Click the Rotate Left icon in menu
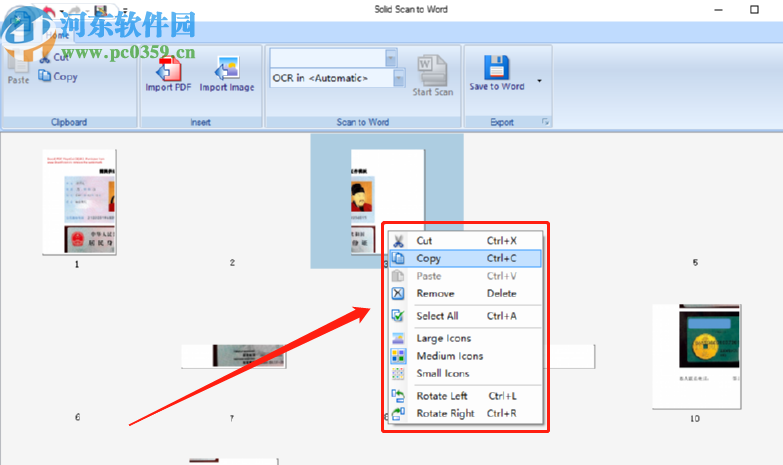783x465 pixels. click(398, 396)
